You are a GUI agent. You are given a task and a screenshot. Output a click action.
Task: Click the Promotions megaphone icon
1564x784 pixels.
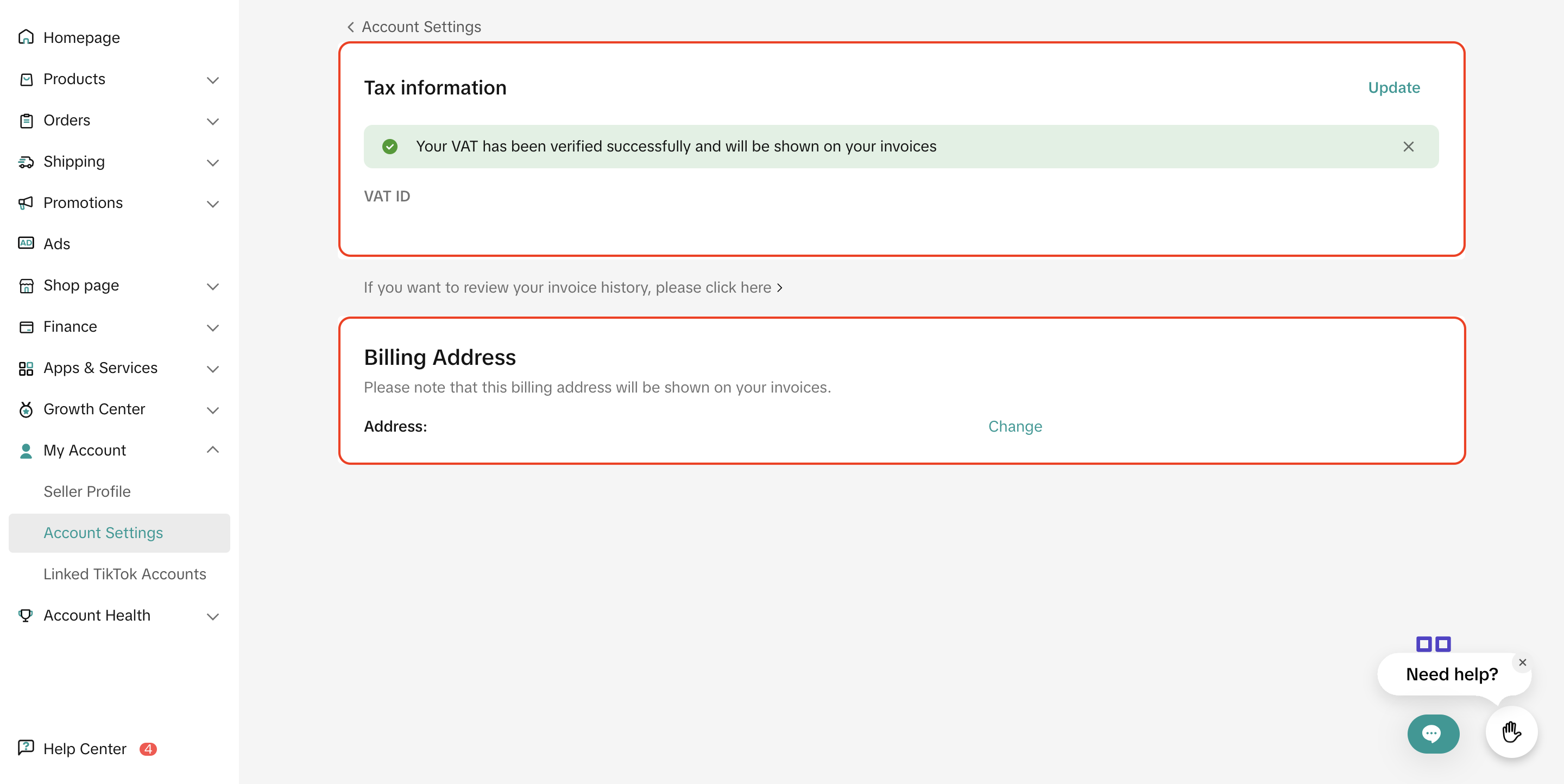tap(26, 203)
